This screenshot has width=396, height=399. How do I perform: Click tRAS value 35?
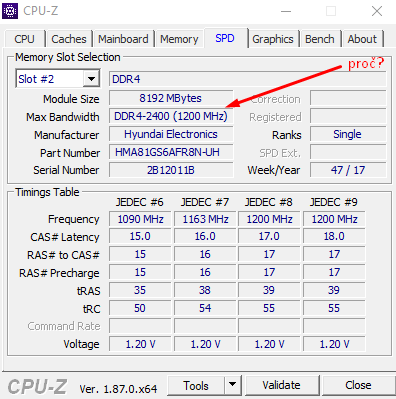[x=140, y=290]
